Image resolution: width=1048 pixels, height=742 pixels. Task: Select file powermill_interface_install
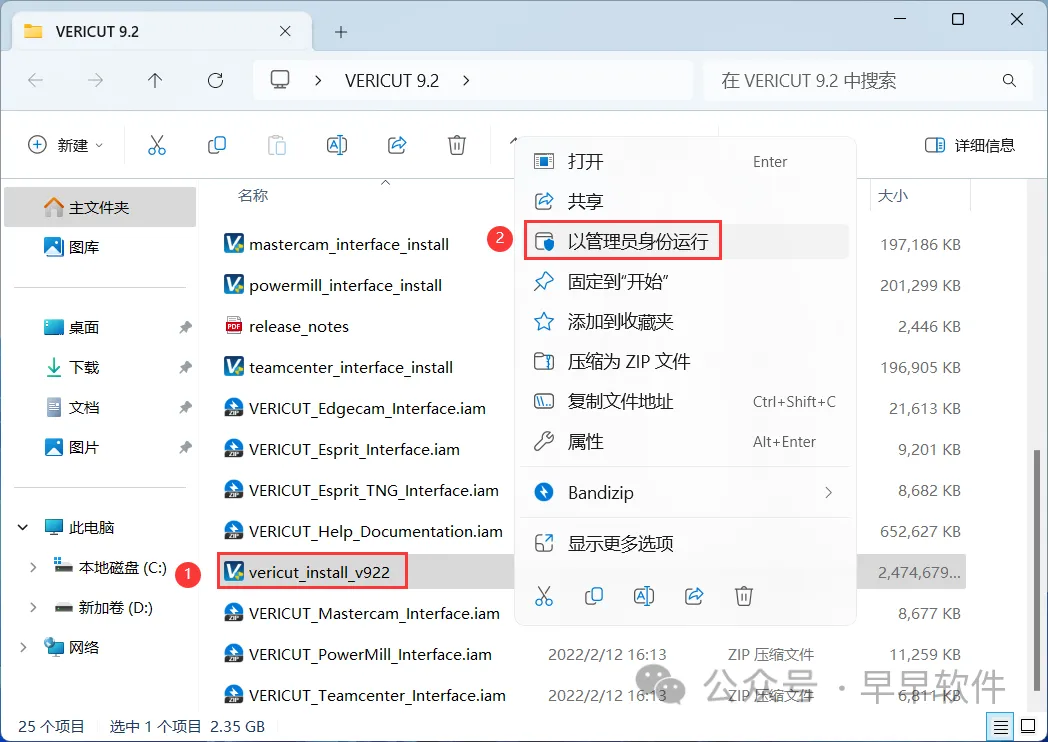tap(345, 285)
